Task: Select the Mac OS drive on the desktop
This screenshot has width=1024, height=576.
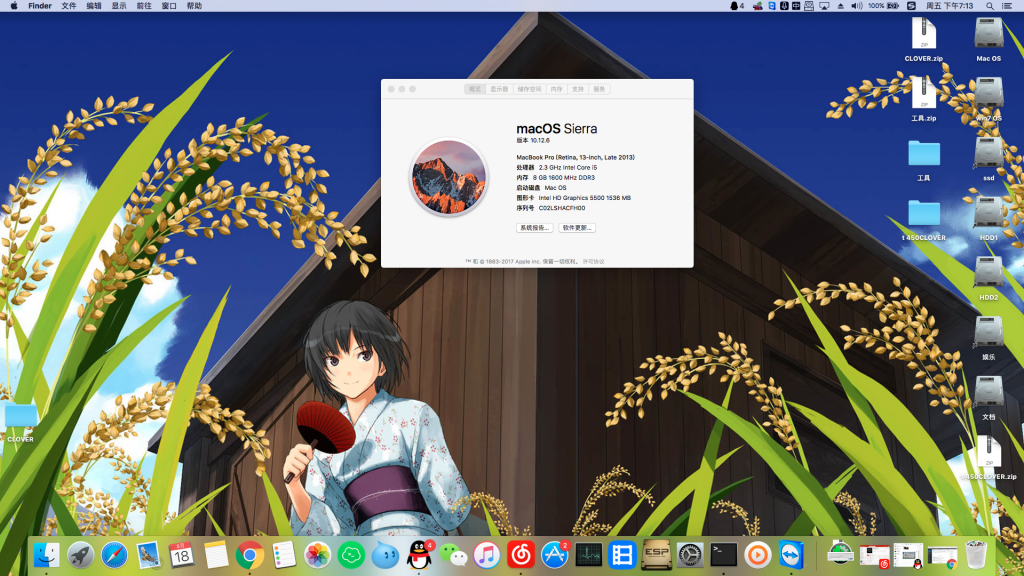Action: point(988,39)
